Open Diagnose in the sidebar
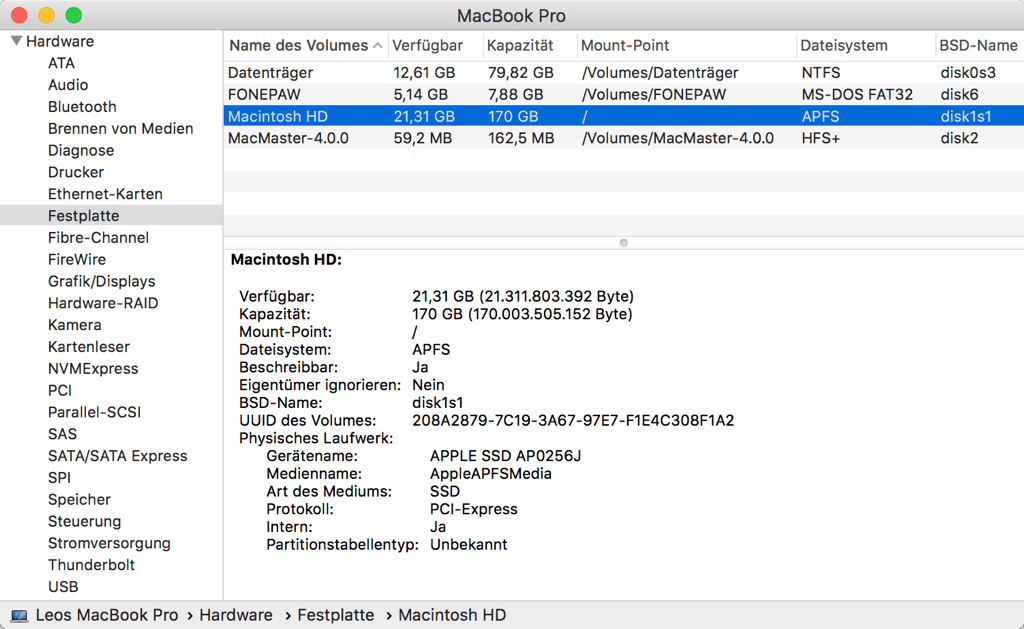 point(81,151)
